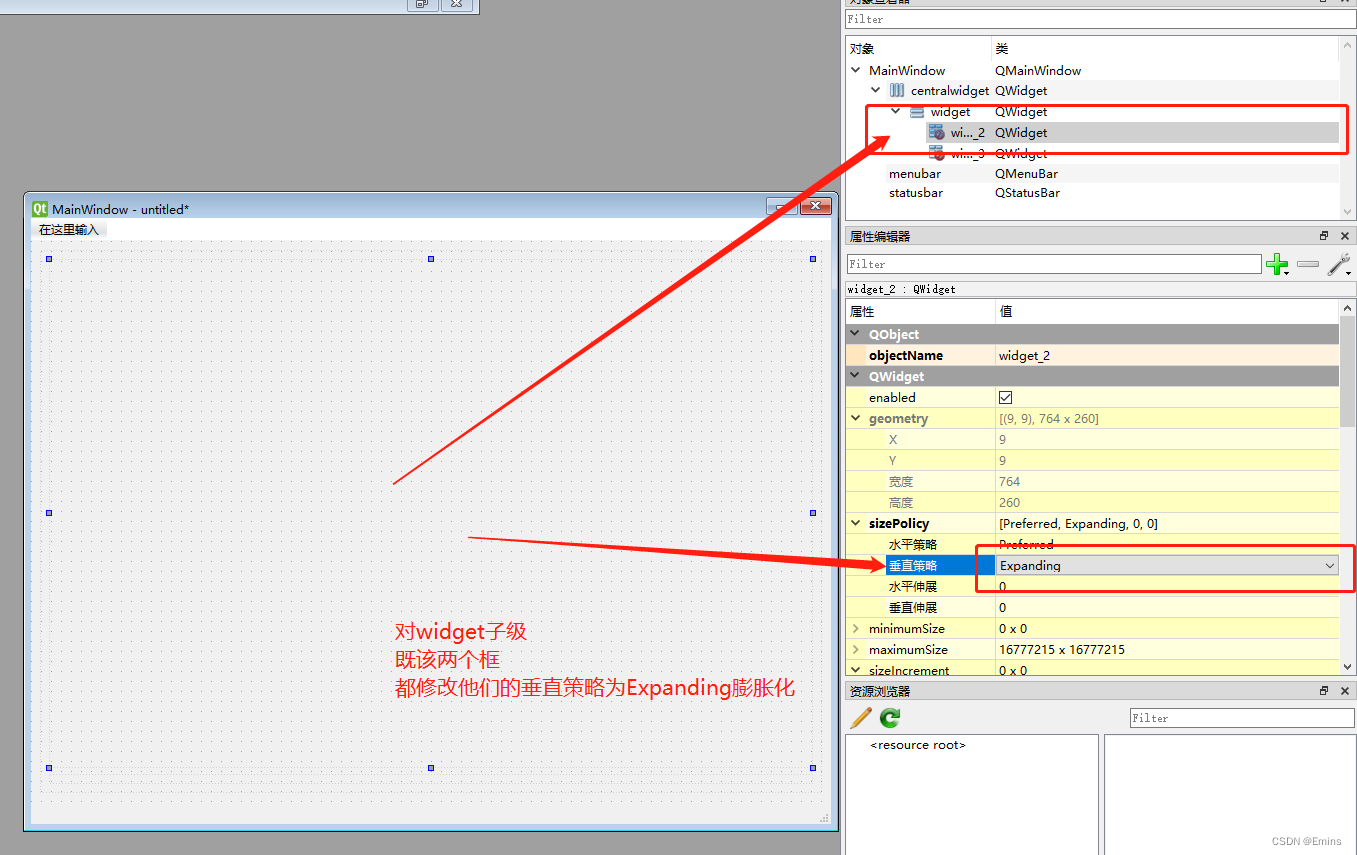Close the 属性编辑器 panel
Screen dimensions: 1357x855
tap(1345, 236)
